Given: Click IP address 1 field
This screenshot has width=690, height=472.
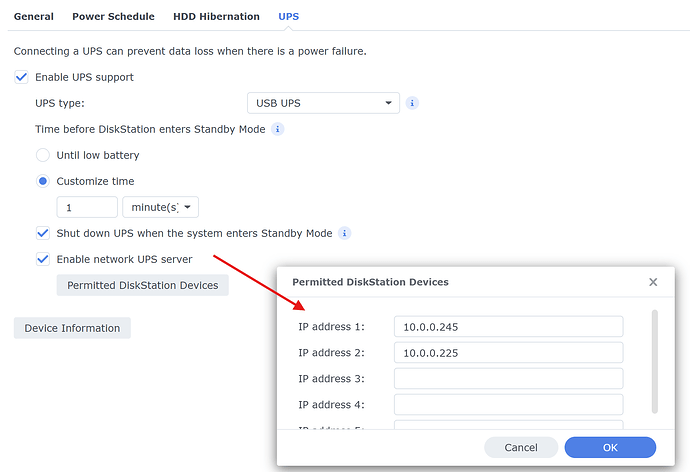Looking at the screenshot, I should click(508, 327).
